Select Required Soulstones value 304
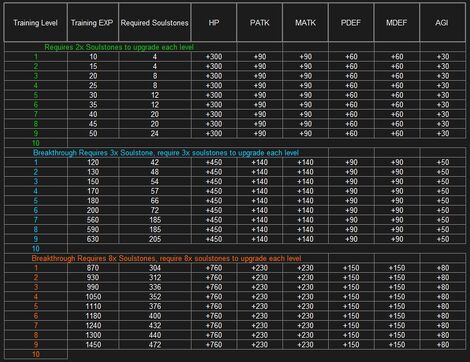The image size is (470, 362). [155, 268]
